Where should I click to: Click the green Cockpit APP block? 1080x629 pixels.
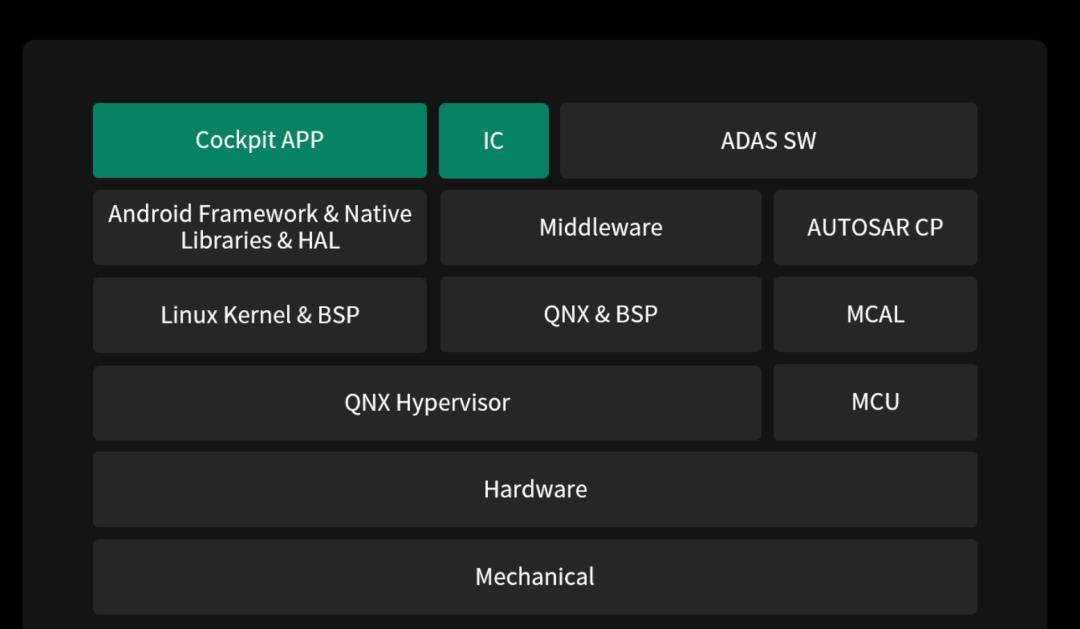260,140
